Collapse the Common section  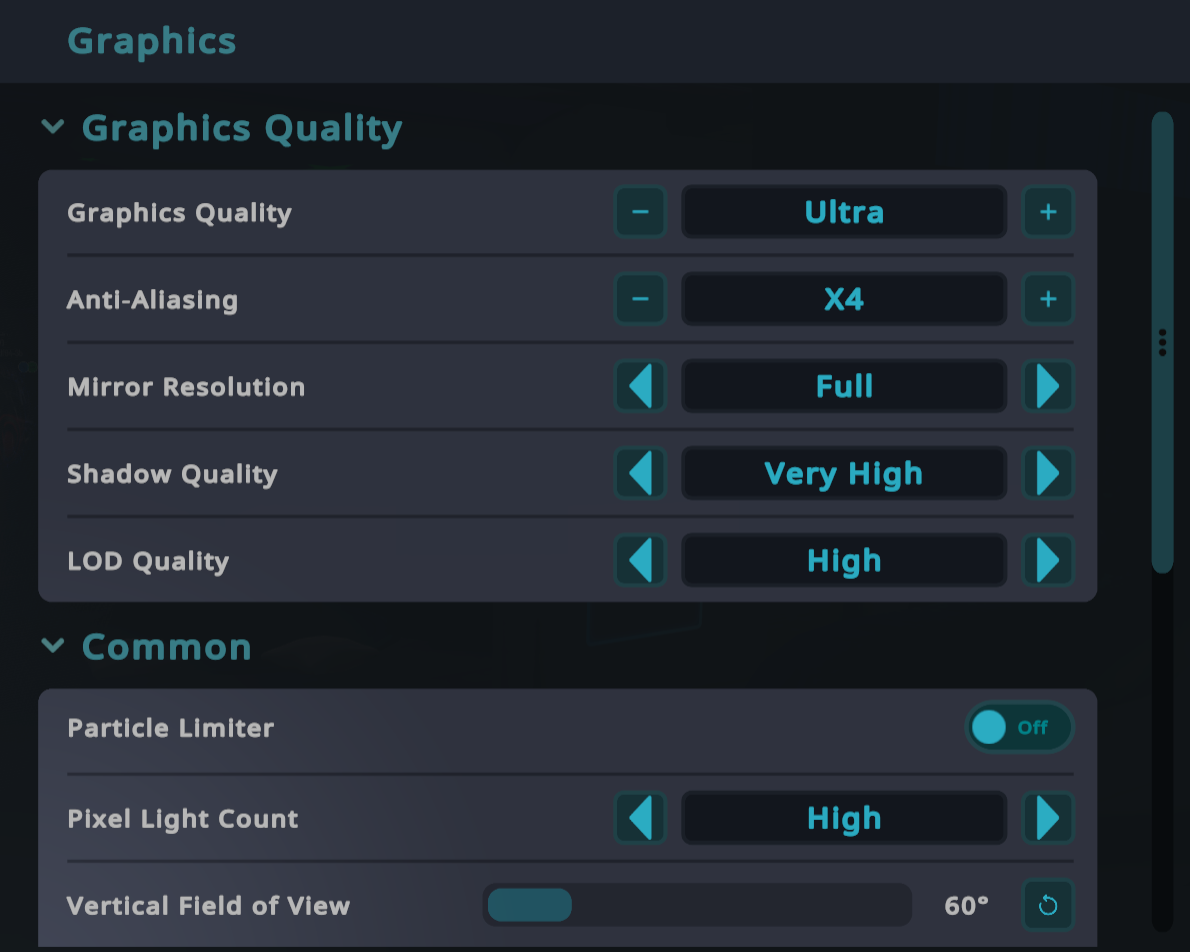point(53,646)
